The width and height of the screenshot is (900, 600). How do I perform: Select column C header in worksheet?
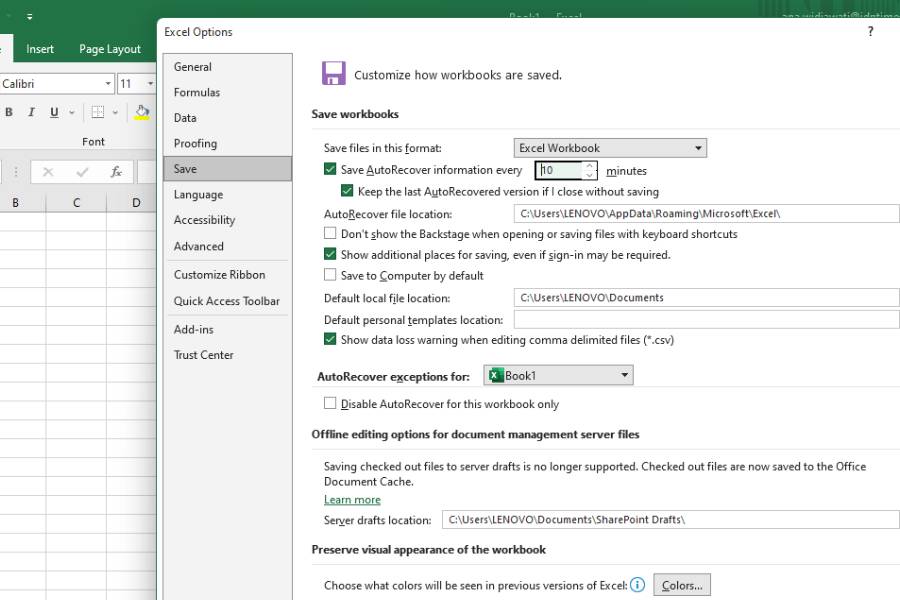pyautogui.click(x=76, y=203)
